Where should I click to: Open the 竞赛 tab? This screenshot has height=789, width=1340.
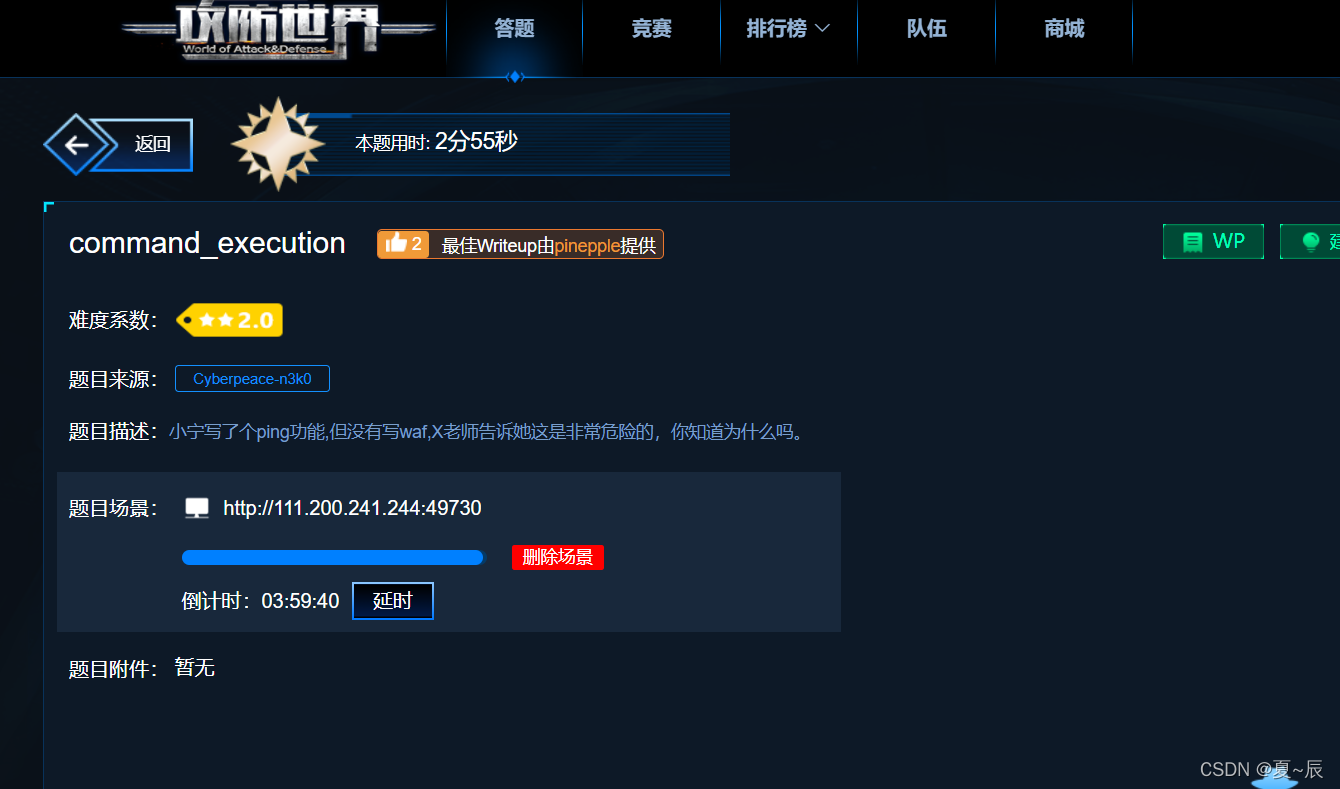click(651, 29)
